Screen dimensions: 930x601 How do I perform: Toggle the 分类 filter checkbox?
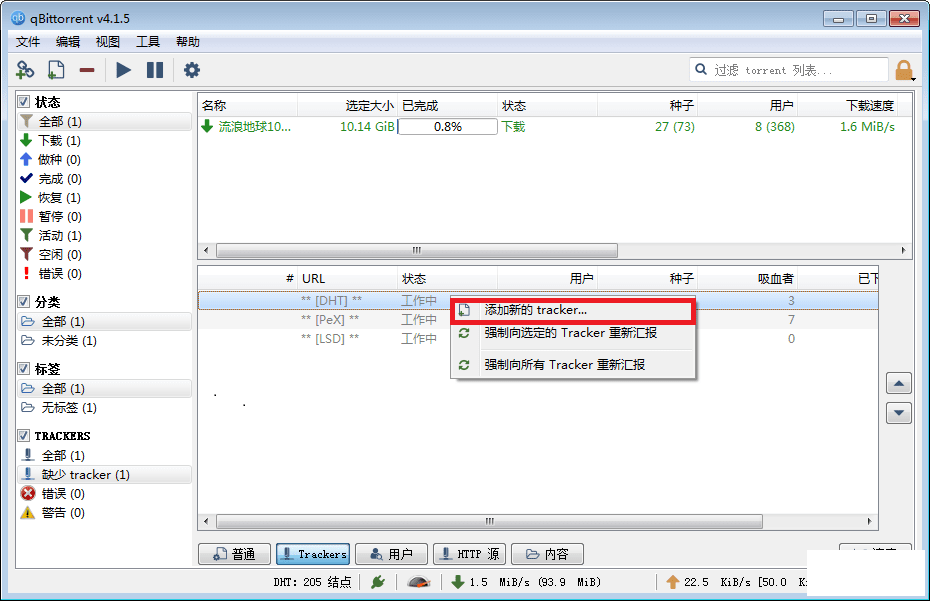tap(24, 301)
